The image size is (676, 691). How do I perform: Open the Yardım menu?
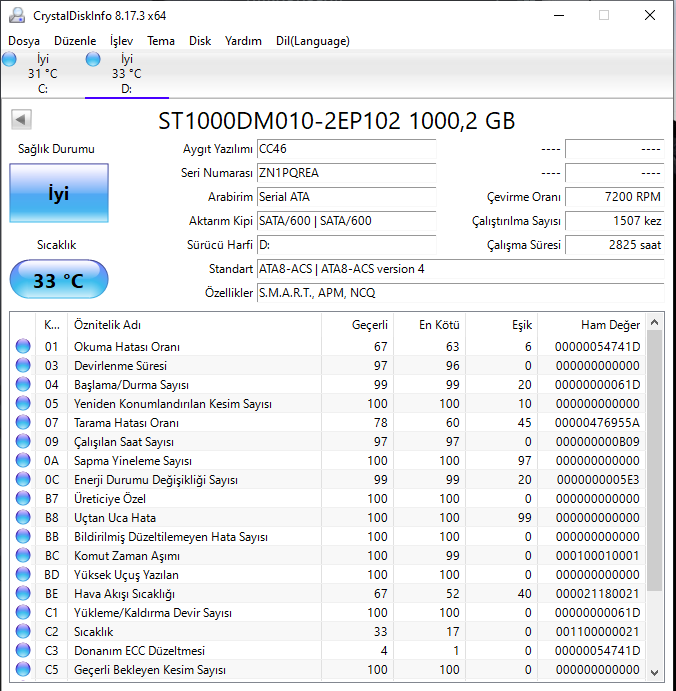[243, 41]
